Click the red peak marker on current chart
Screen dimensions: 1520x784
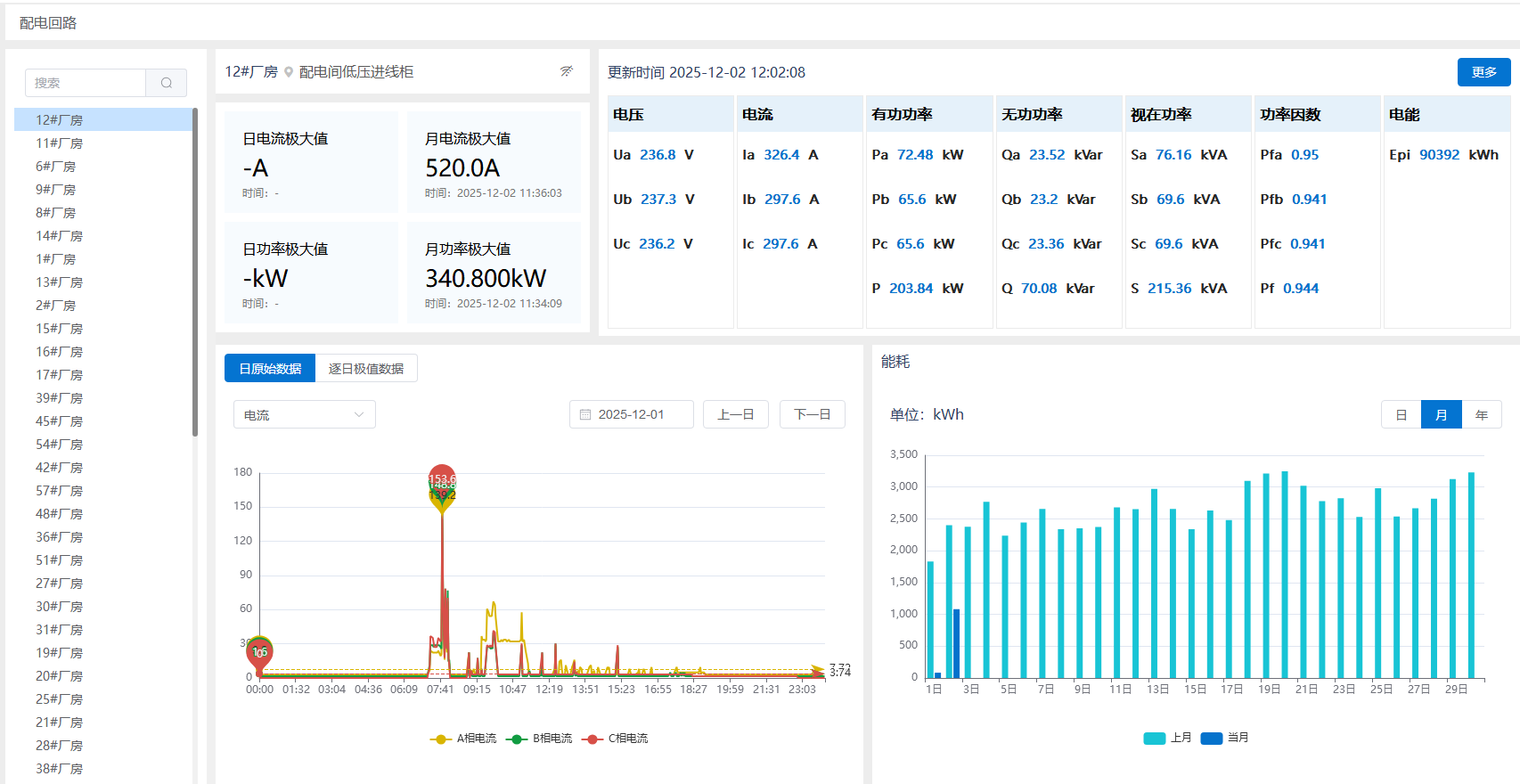coord(442,479)
